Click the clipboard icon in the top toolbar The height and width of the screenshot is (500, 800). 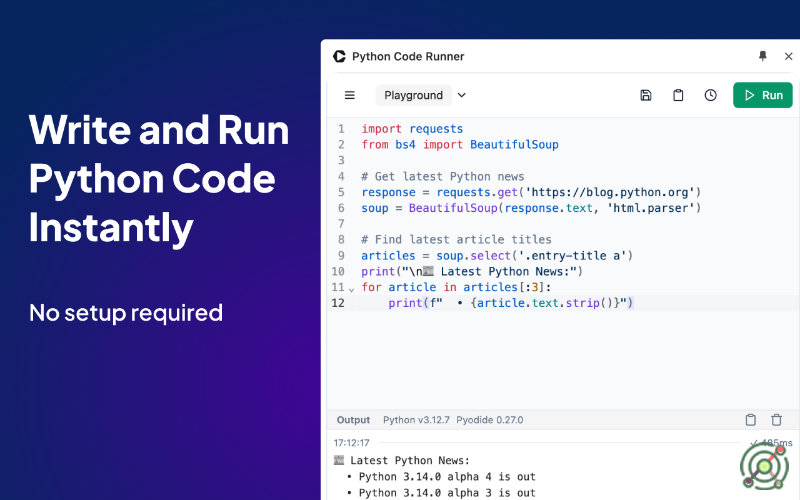click(678, 95)
